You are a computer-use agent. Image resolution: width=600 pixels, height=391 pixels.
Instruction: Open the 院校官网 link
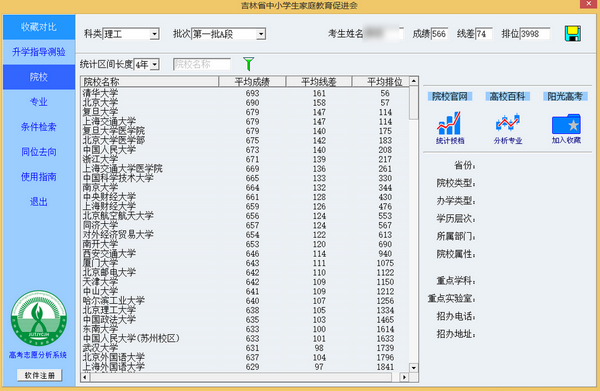coord(450,96)
